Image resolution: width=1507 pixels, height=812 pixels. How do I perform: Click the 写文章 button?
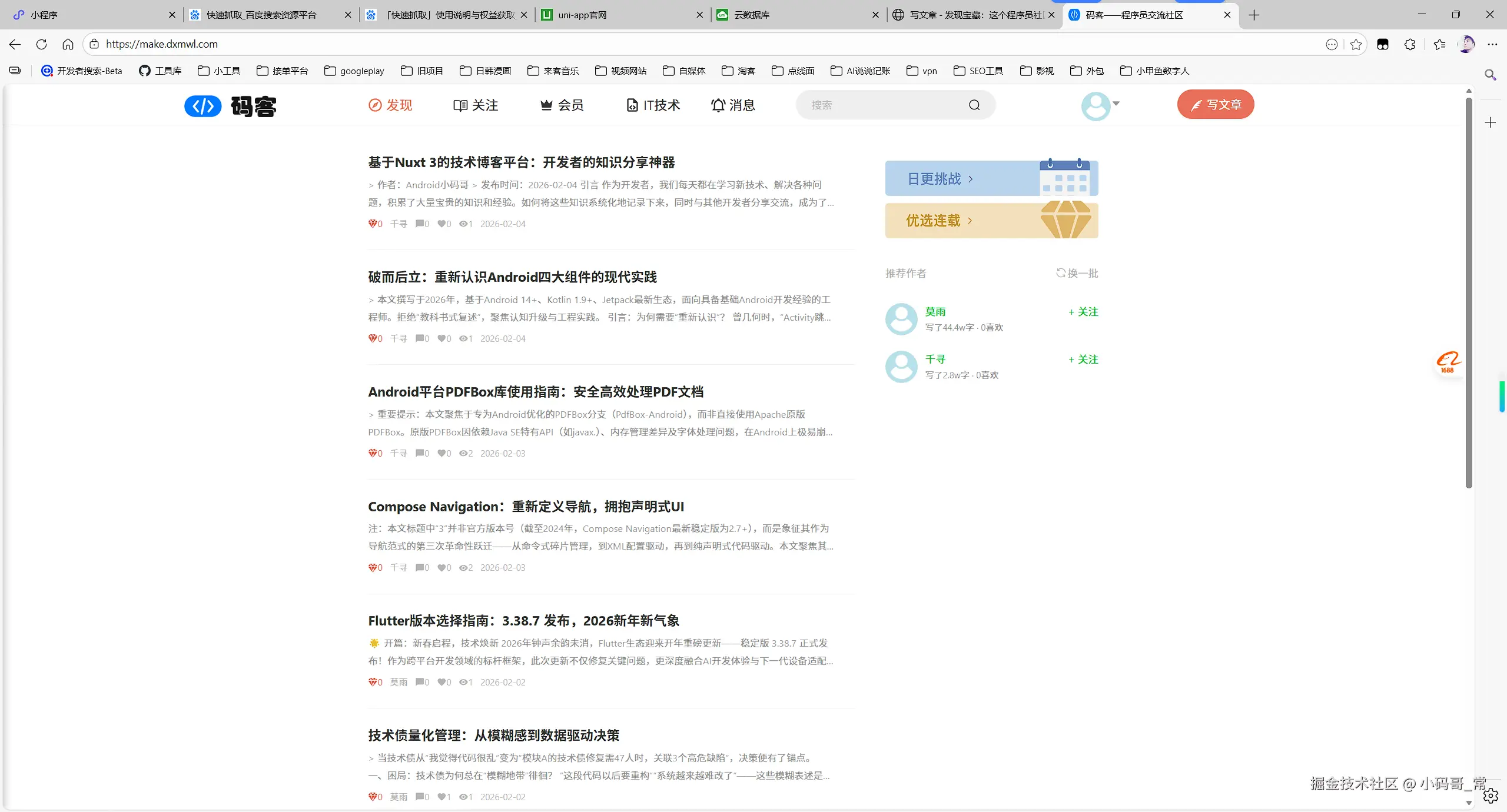pos(1216,105)
